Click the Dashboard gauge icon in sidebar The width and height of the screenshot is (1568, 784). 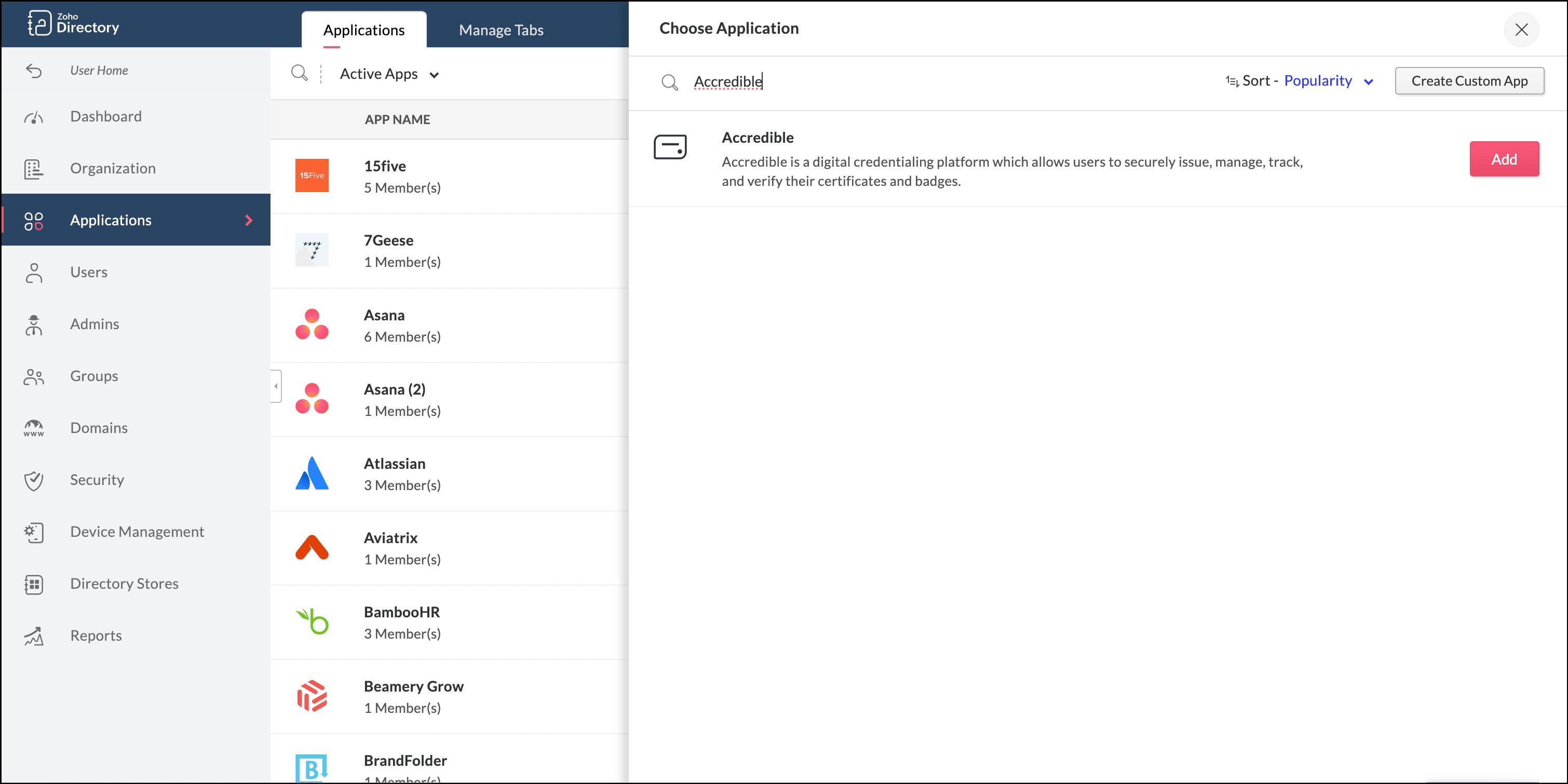[x=33, y=117]
